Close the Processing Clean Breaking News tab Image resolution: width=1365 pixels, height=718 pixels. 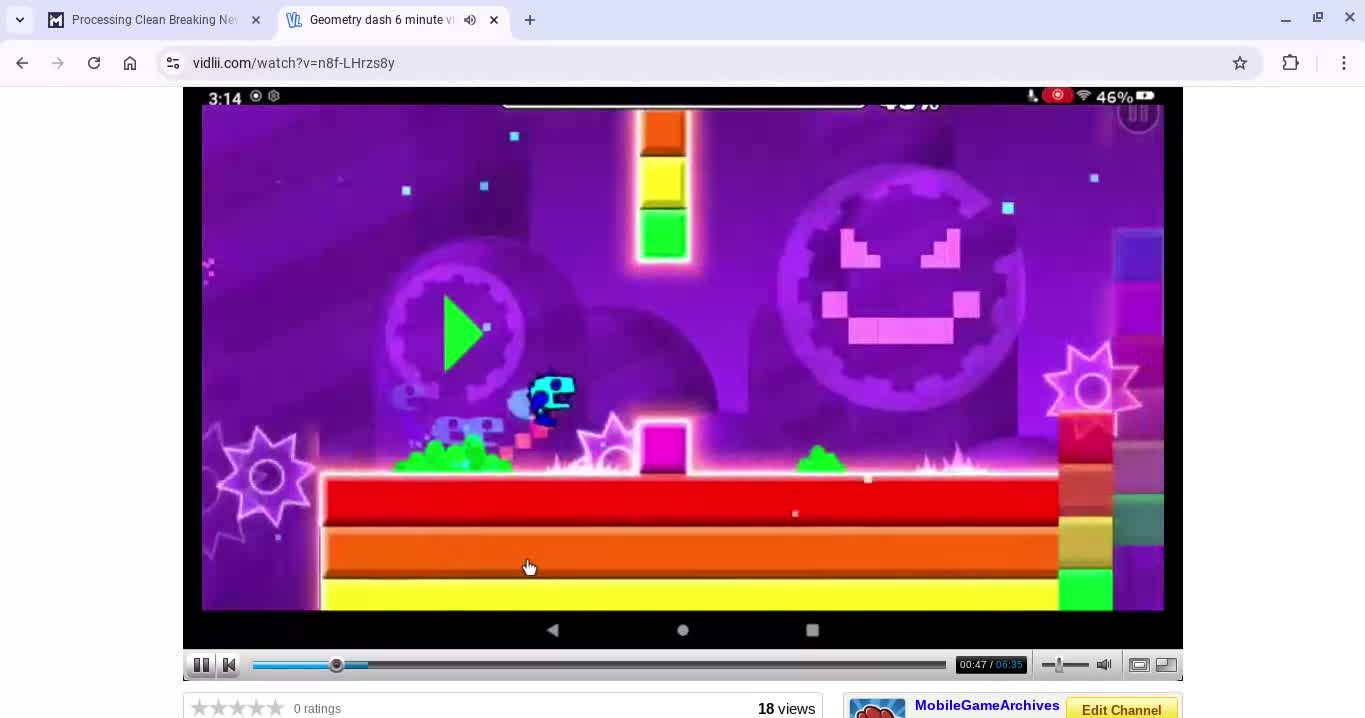[x=255, y=20]
